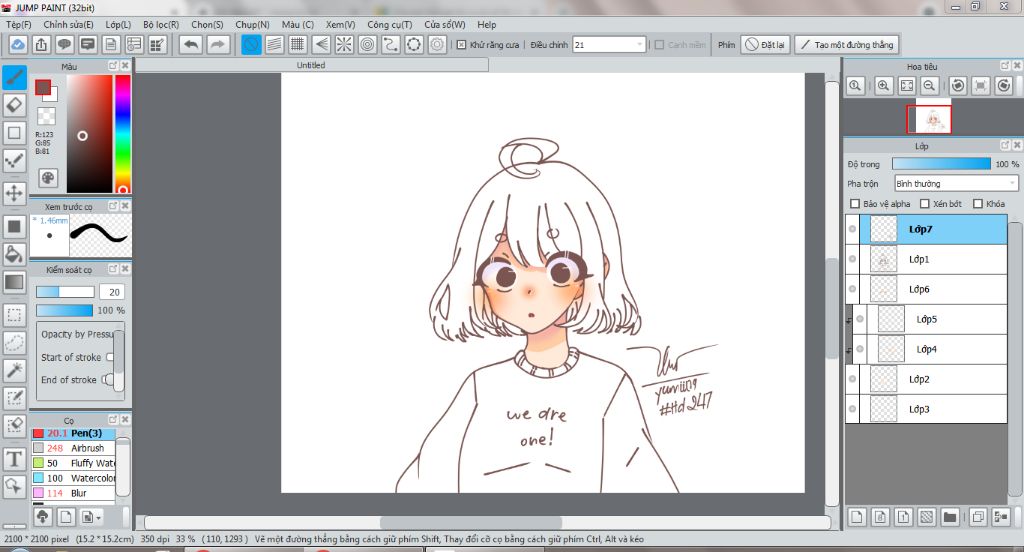
Task: Enable crisscross grid snap guide
Action: (x=298, y=44)
